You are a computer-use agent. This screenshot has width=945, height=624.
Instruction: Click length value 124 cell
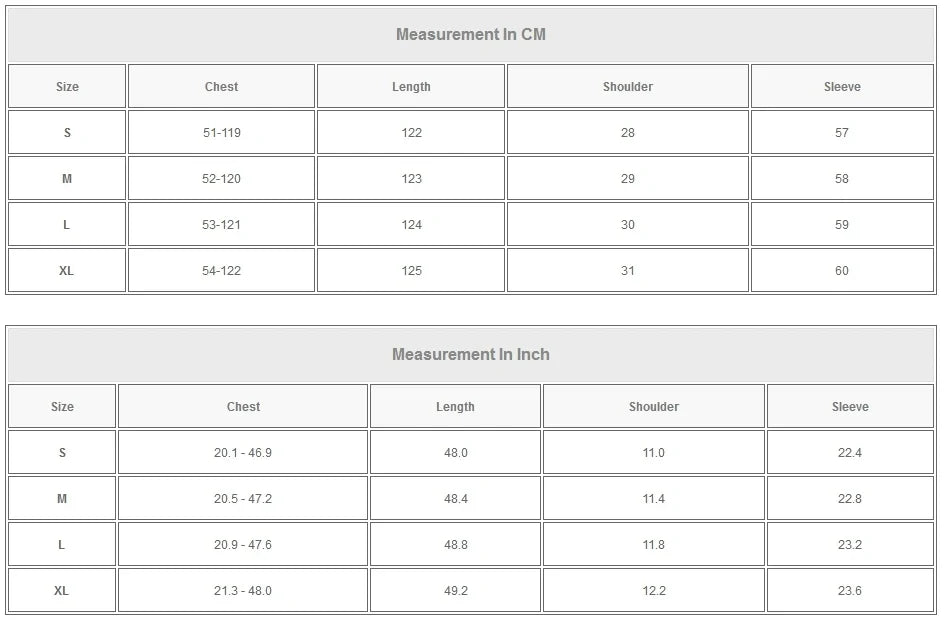tap(411, 225)
